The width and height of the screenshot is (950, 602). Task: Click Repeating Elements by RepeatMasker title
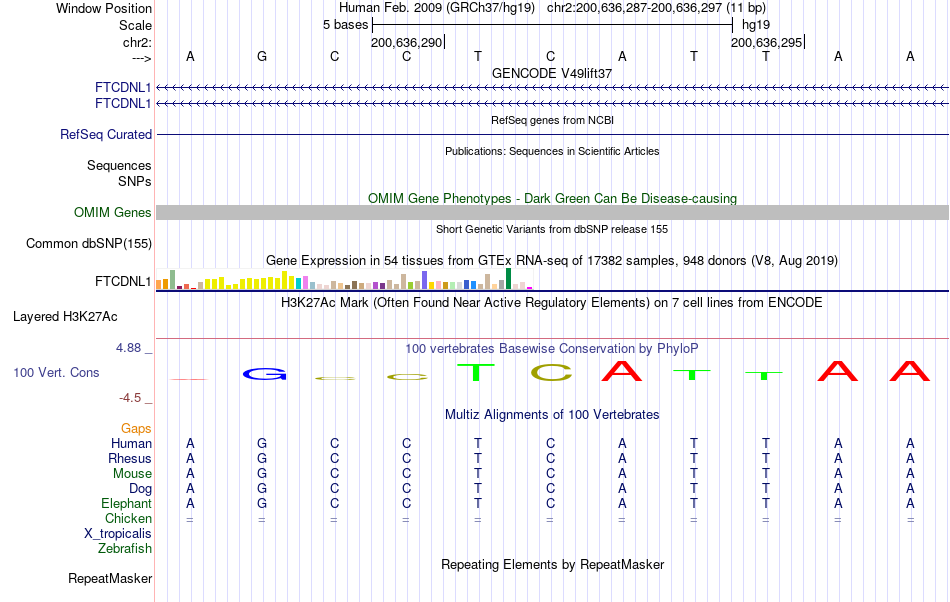point(552,565)
